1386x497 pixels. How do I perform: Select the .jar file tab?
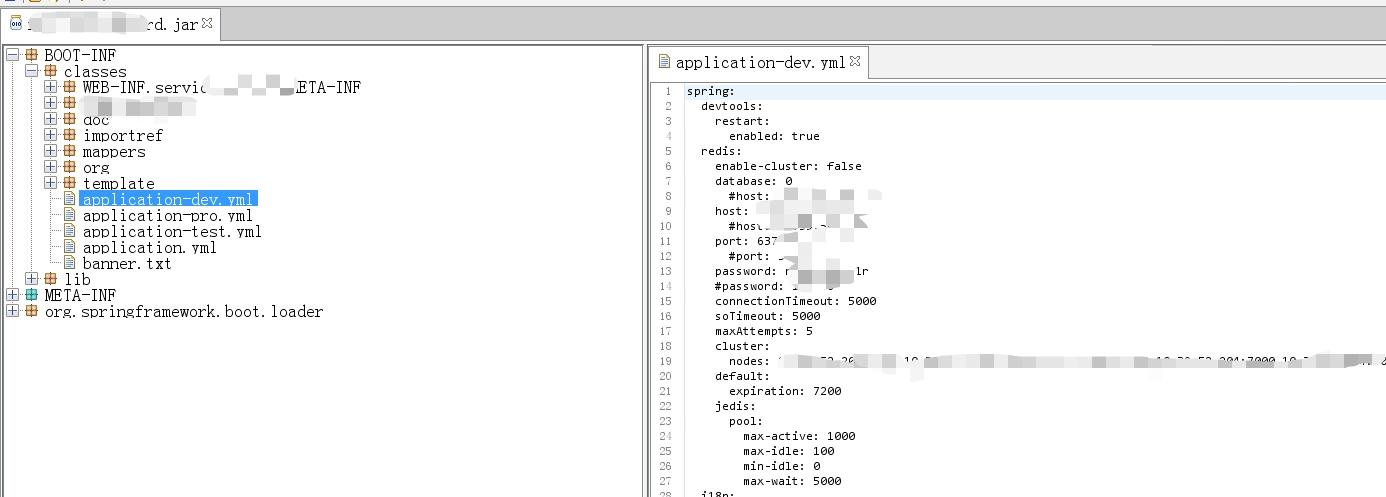[112, 24]
